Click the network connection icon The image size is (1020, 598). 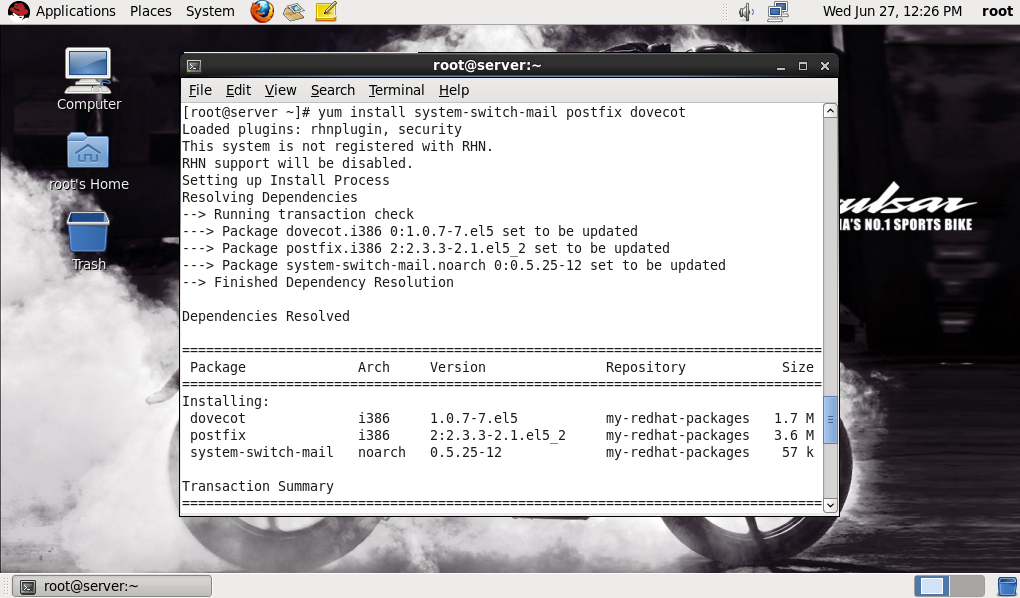[x=778, y=11]
